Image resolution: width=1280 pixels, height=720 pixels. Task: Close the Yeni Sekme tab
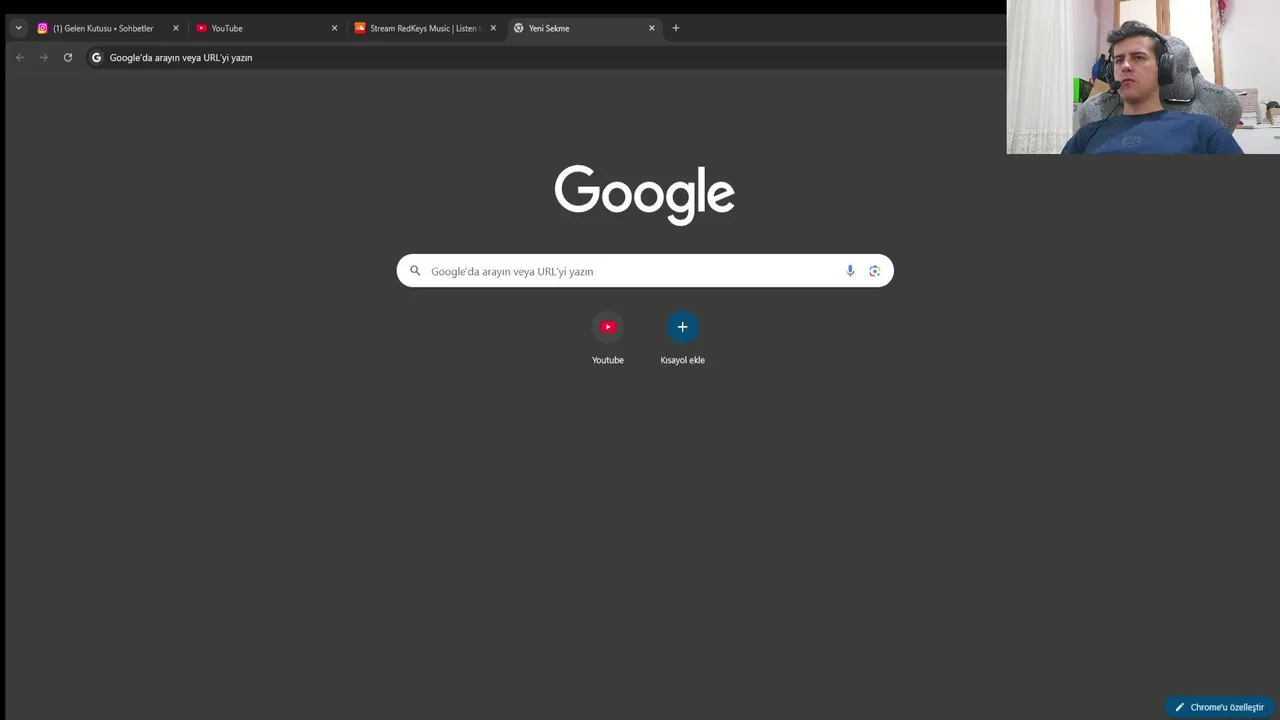pos(652,28)
